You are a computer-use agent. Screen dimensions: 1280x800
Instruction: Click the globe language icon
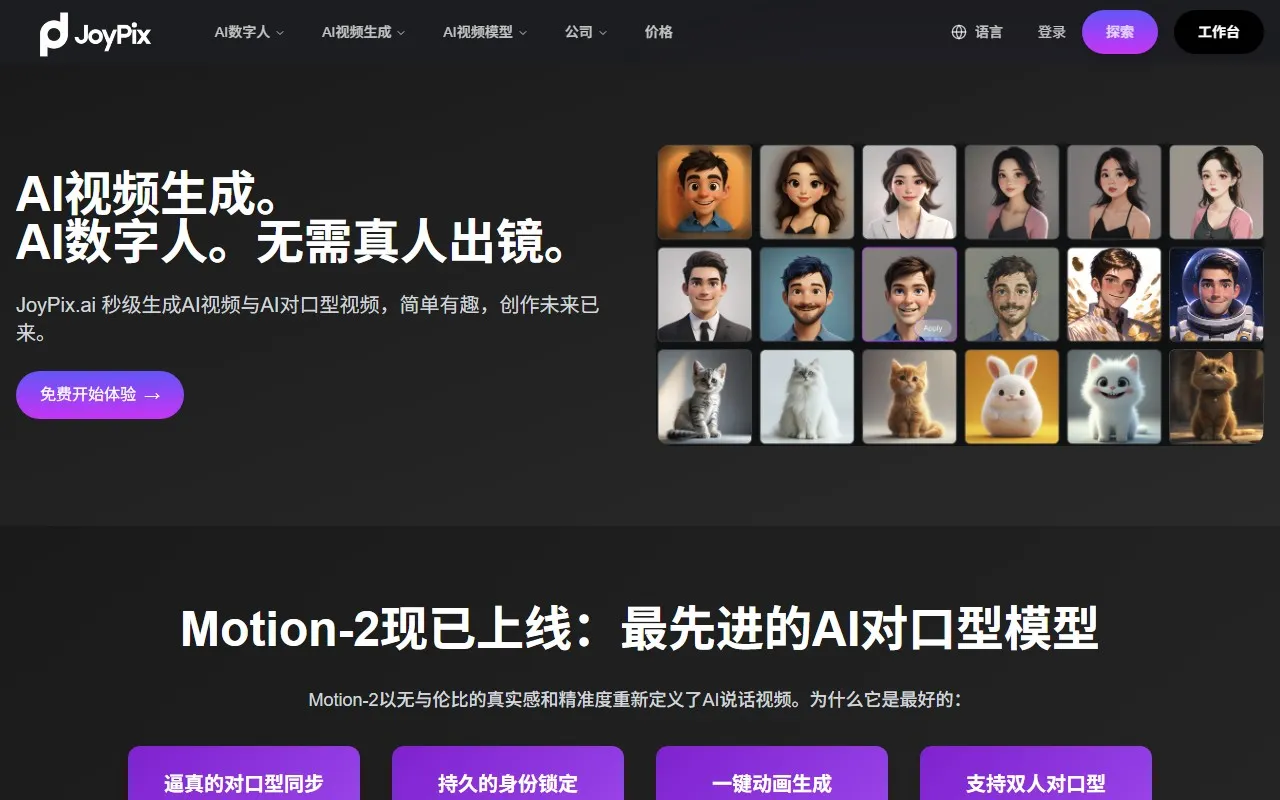pyautogui.click(x=959, y=32)
